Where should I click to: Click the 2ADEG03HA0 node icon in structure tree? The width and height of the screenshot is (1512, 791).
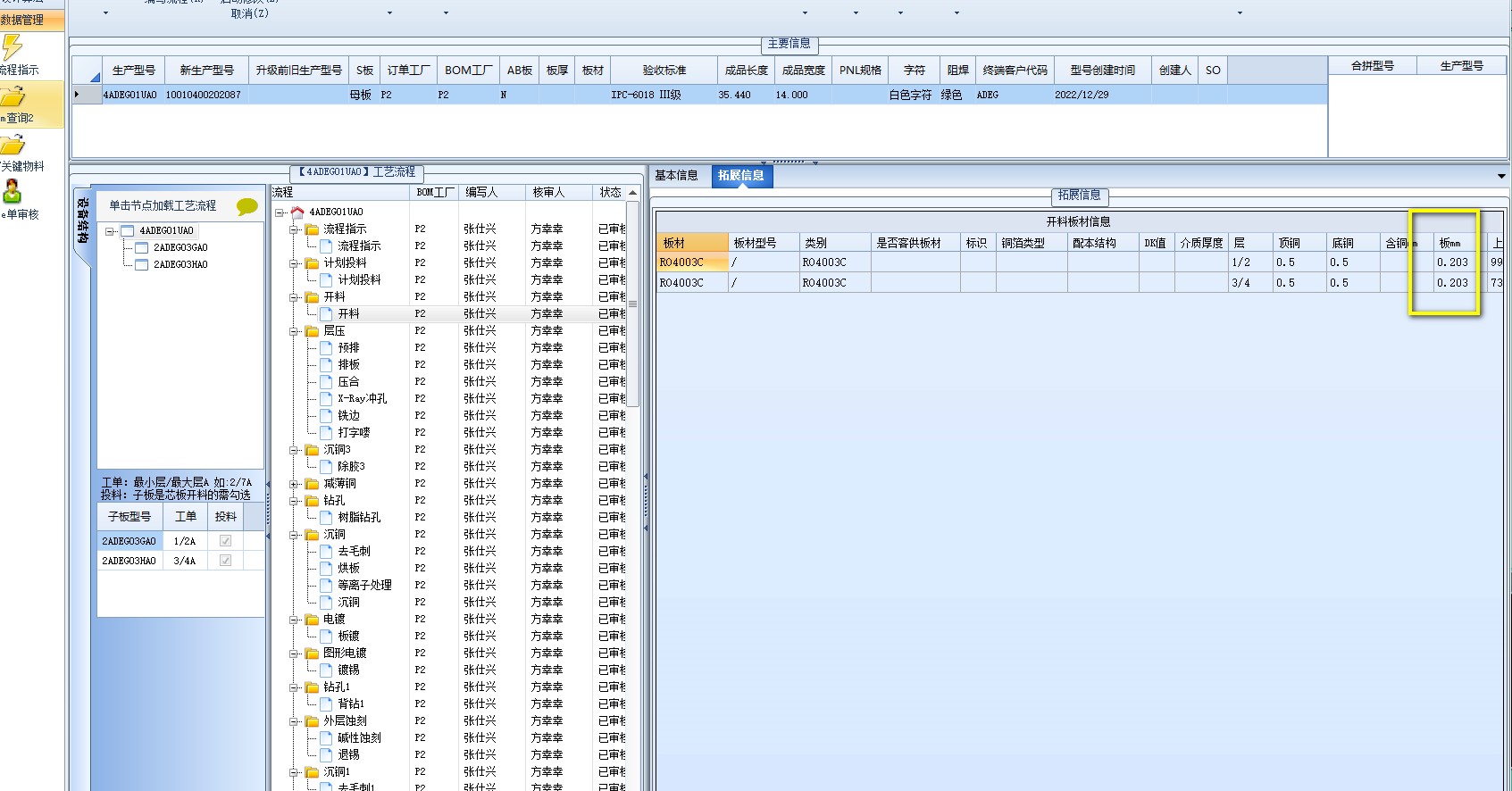point(141,265)
